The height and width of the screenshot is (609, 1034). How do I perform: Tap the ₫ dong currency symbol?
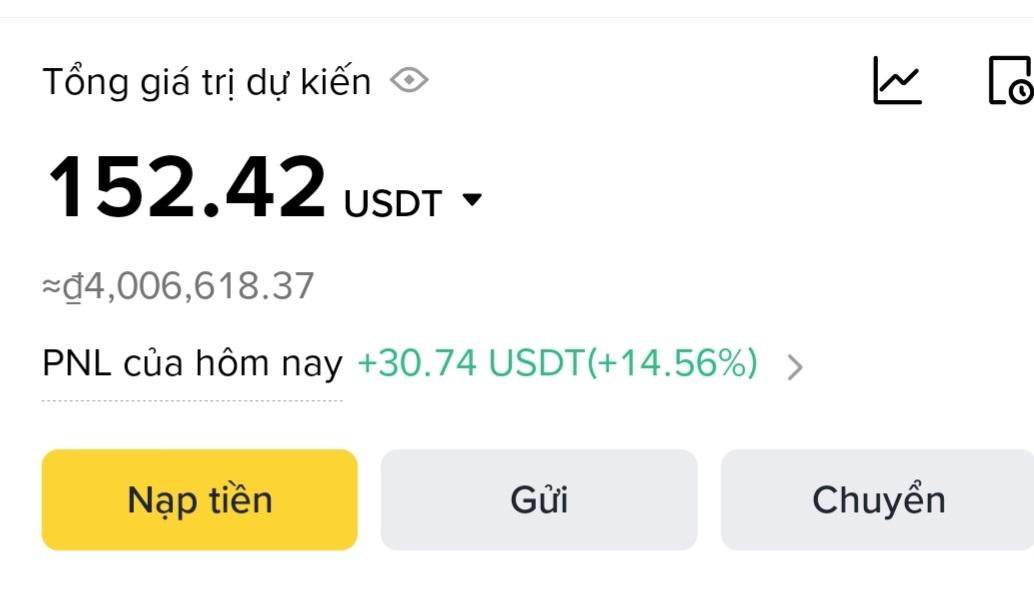(72, 287)
